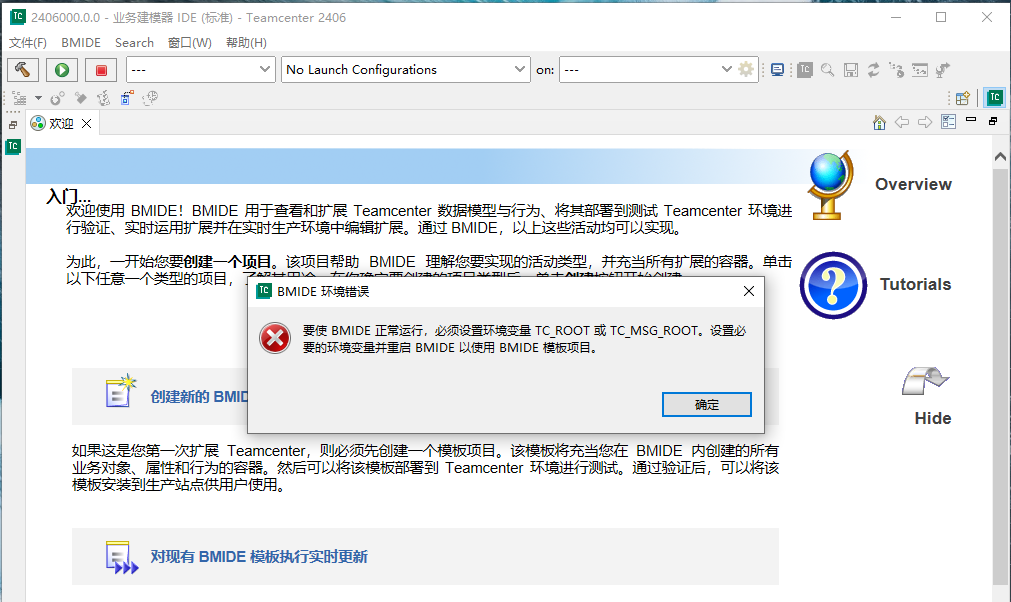1011x602 pixels.
Task: Click the tag icon in second toolbar
Action: click(81, 98)
